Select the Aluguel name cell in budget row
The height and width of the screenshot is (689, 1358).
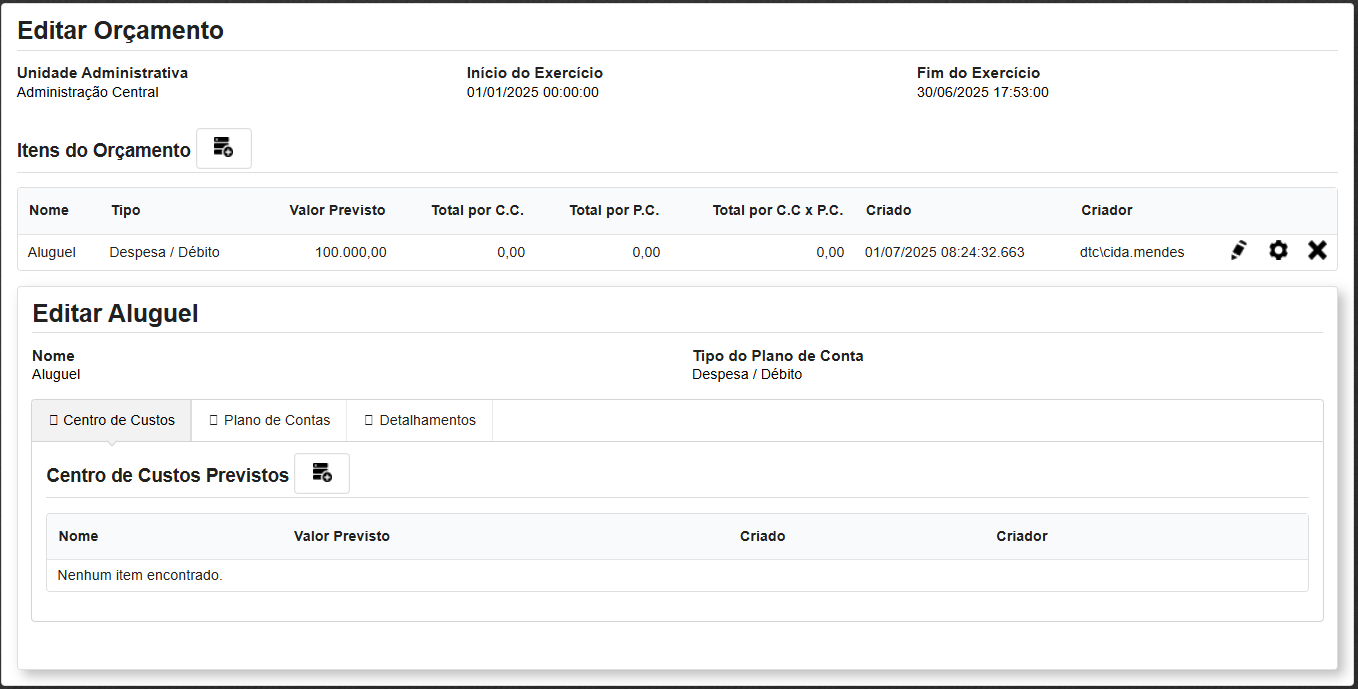coord(52,252)
